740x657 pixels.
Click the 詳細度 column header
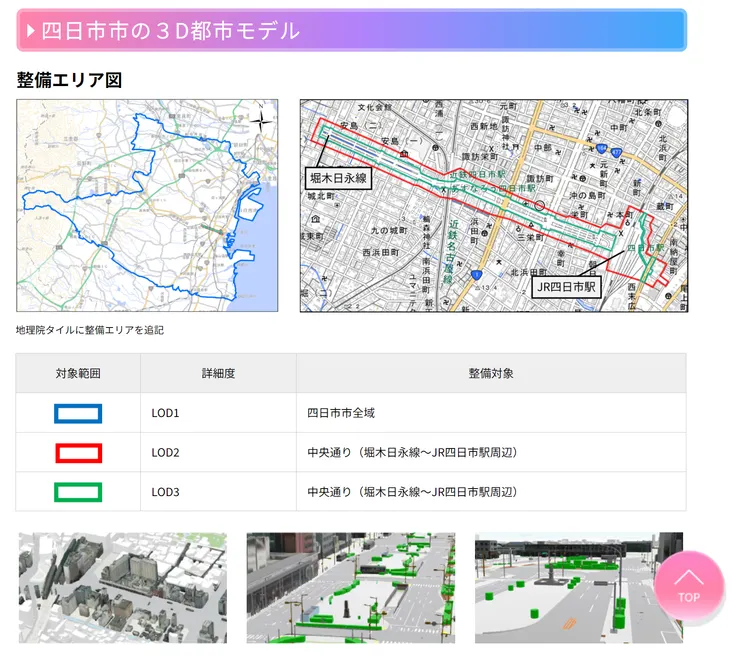point(218,373)
